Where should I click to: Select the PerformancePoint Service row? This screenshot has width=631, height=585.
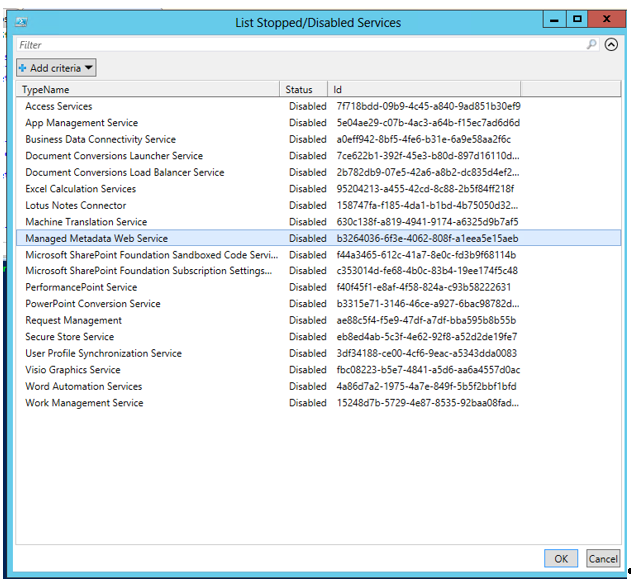318,287
